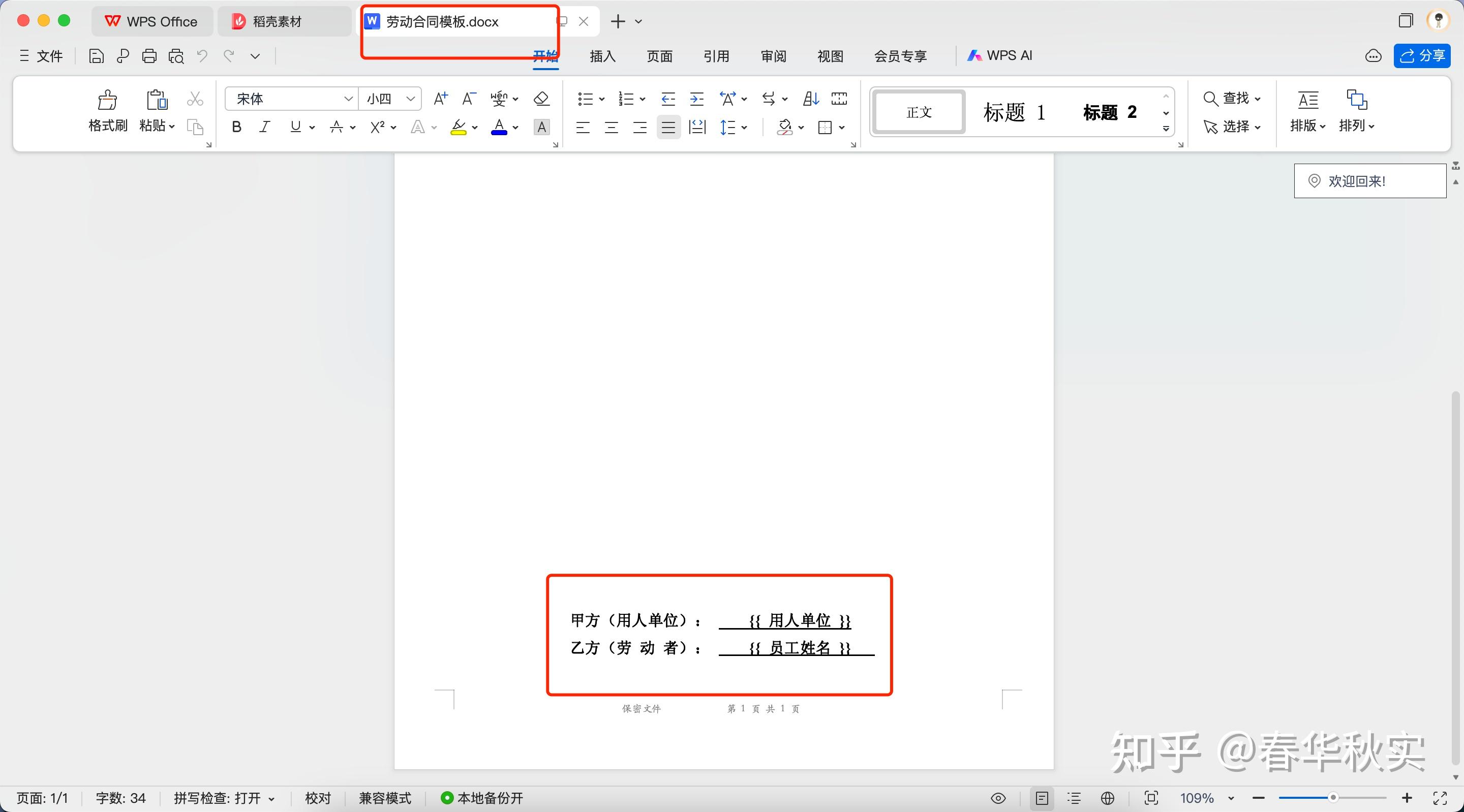Toggle bold formatting
This screenshot has width=1464, height=812.
pos(236,127)
